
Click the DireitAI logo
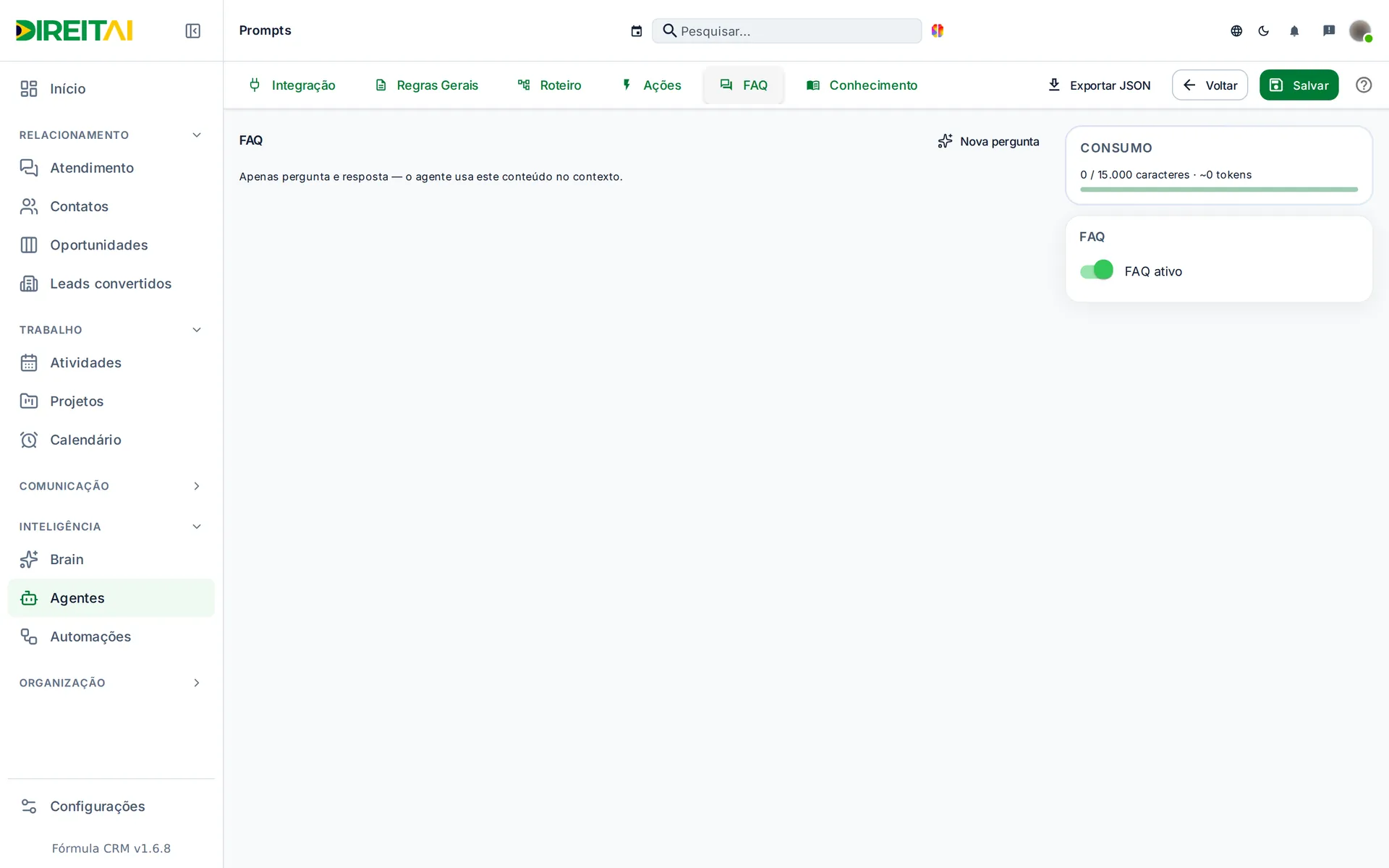(75, 30)
